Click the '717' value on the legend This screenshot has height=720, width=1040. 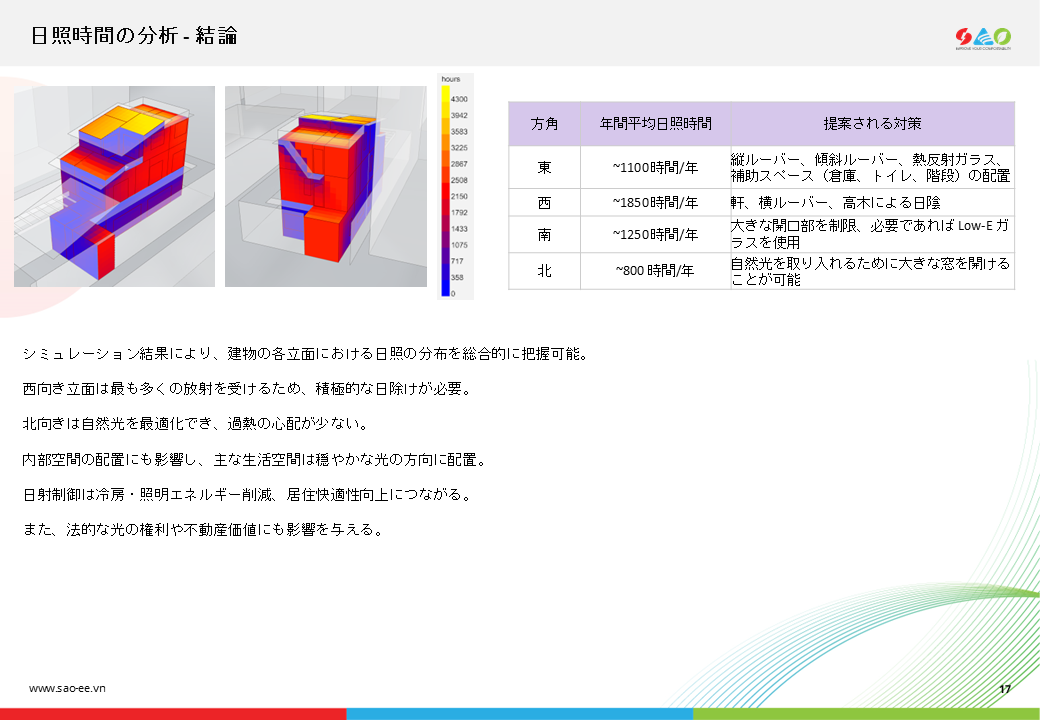(457, 261)
